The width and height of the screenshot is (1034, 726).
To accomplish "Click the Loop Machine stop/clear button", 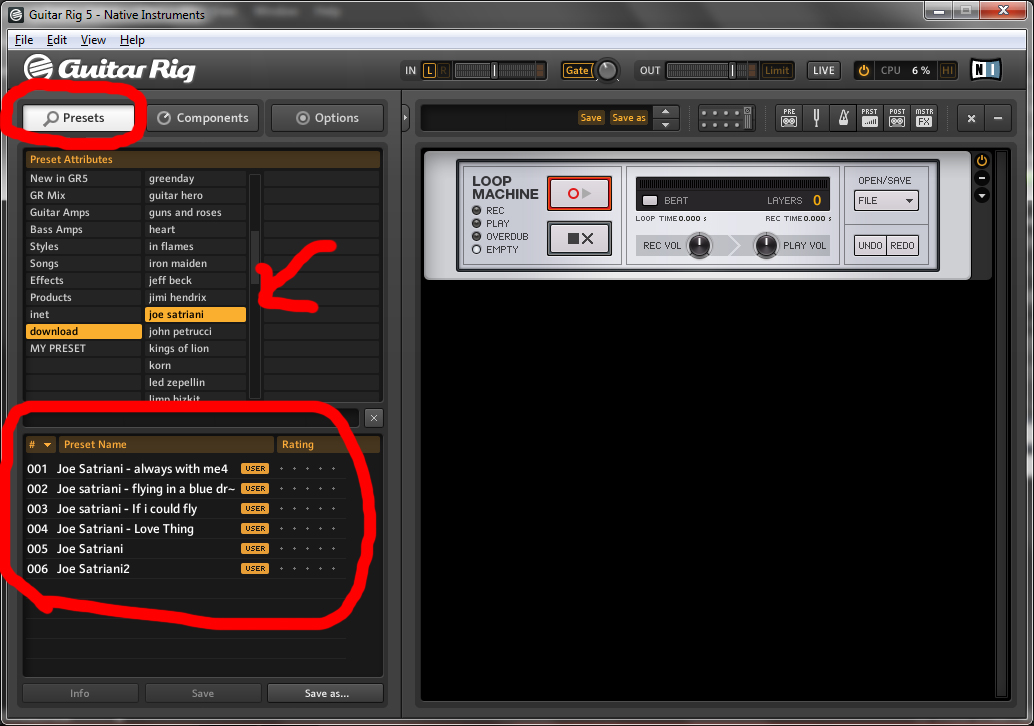I will 579,238.
